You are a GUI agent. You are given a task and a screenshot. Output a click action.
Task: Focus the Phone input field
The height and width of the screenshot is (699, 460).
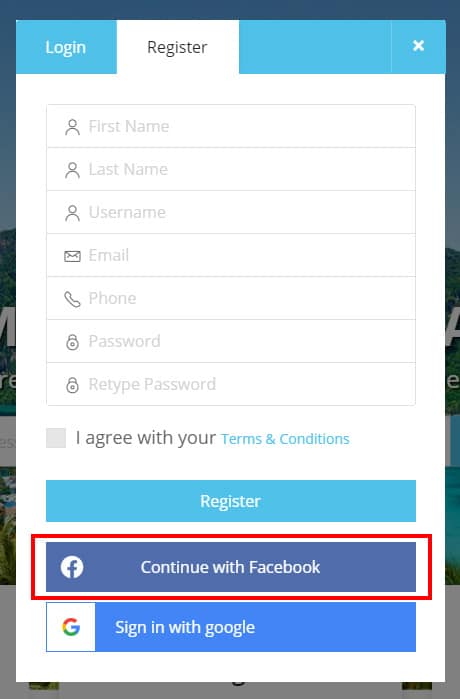click(x=231, y=298)
